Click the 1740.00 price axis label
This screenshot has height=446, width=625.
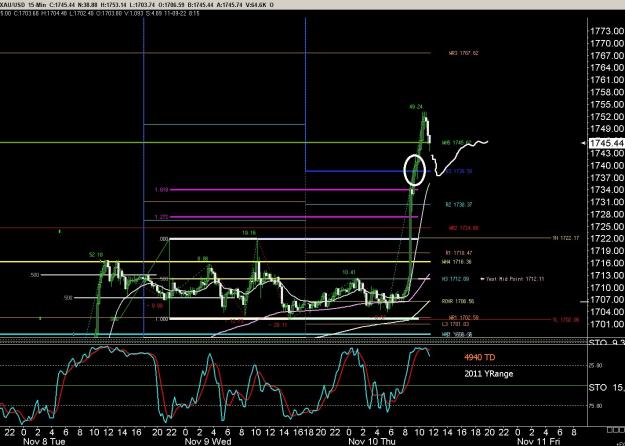coord(607,165)
